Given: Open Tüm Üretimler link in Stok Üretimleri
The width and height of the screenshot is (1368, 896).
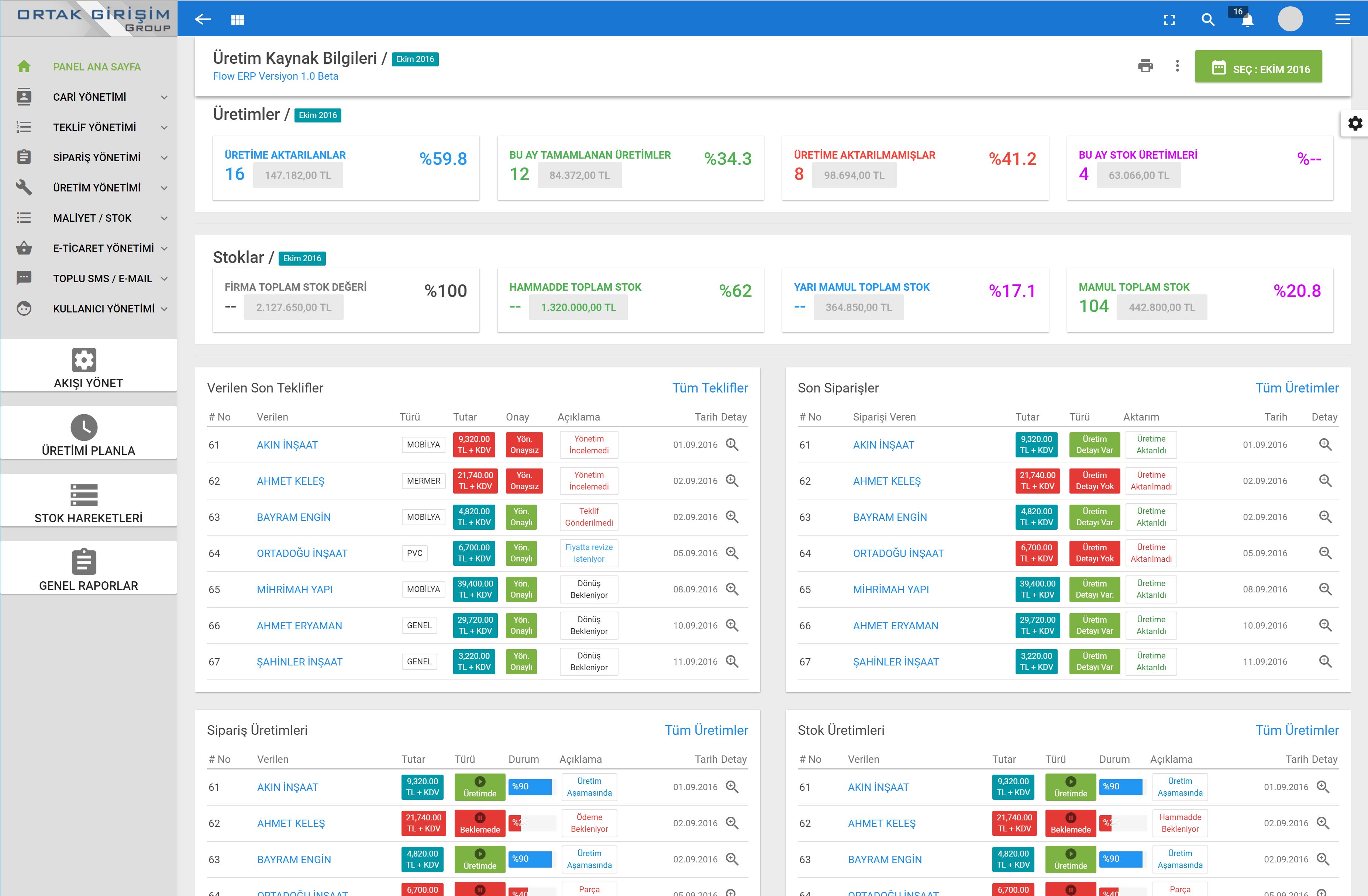Looking at the screenshot, I should (x=1297, y=730).
